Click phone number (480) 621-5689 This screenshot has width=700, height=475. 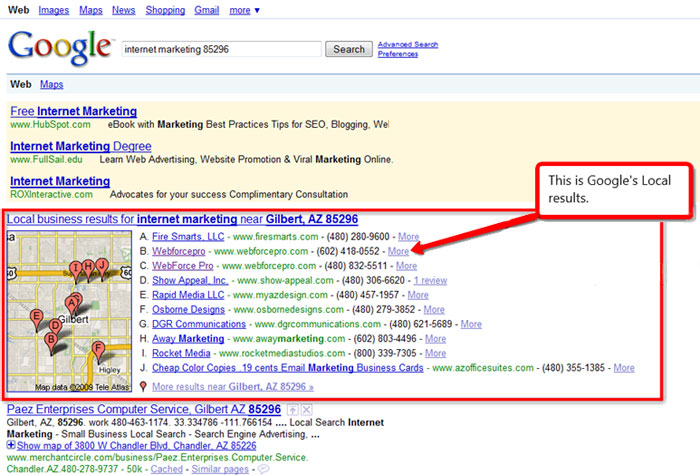[x=421, y=324]
